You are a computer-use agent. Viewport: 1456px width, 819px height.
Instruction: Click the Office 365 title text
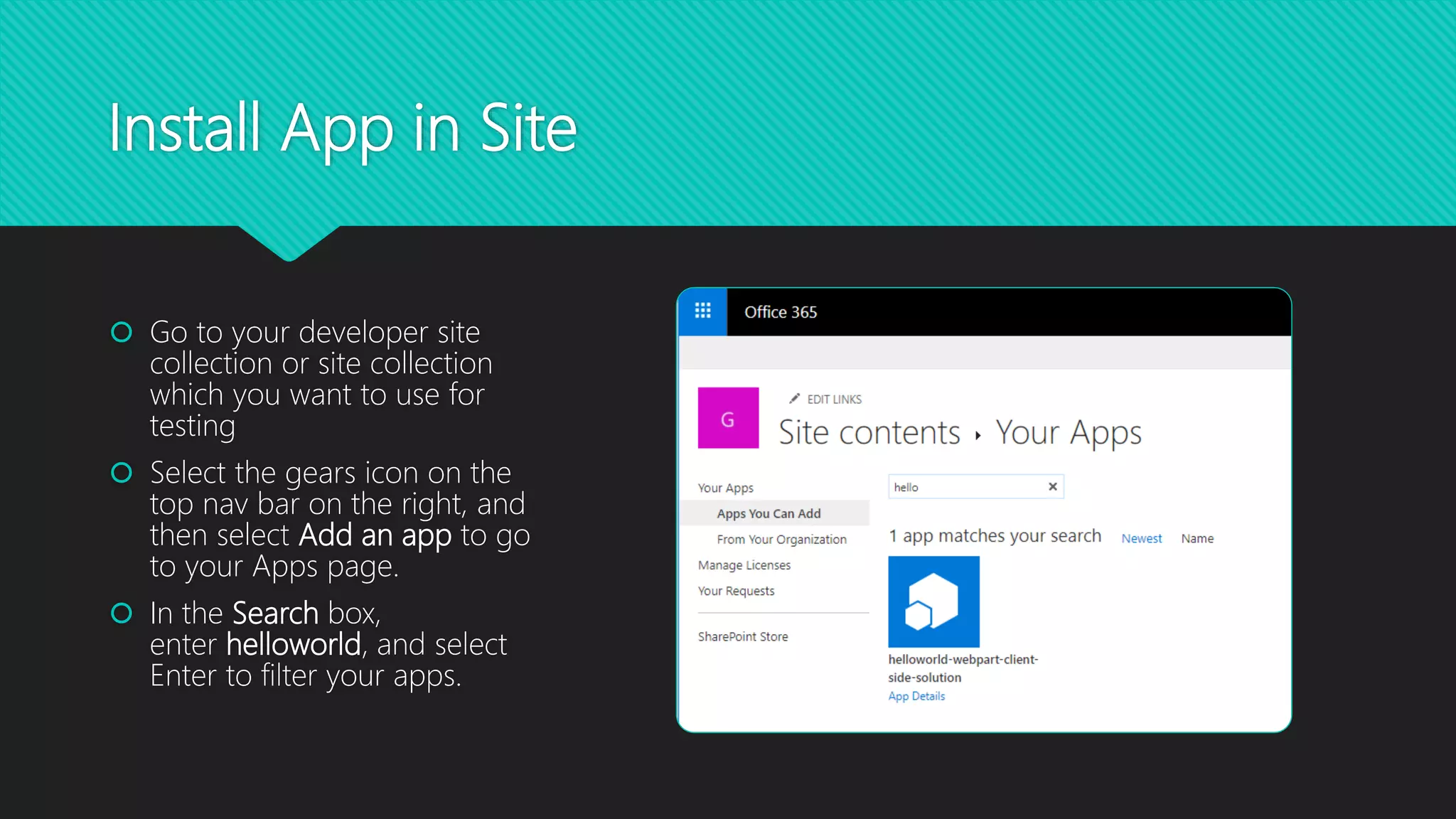(x=781, y=312)
